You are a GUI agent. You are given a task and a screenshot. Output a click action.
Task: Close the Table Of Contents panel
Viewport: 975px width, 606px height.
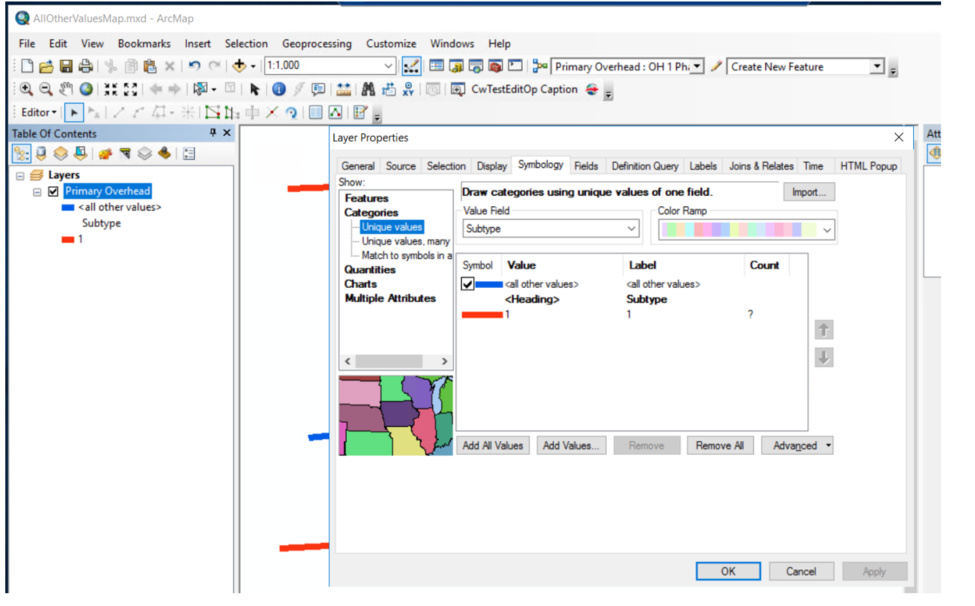(x=227, y=133)
